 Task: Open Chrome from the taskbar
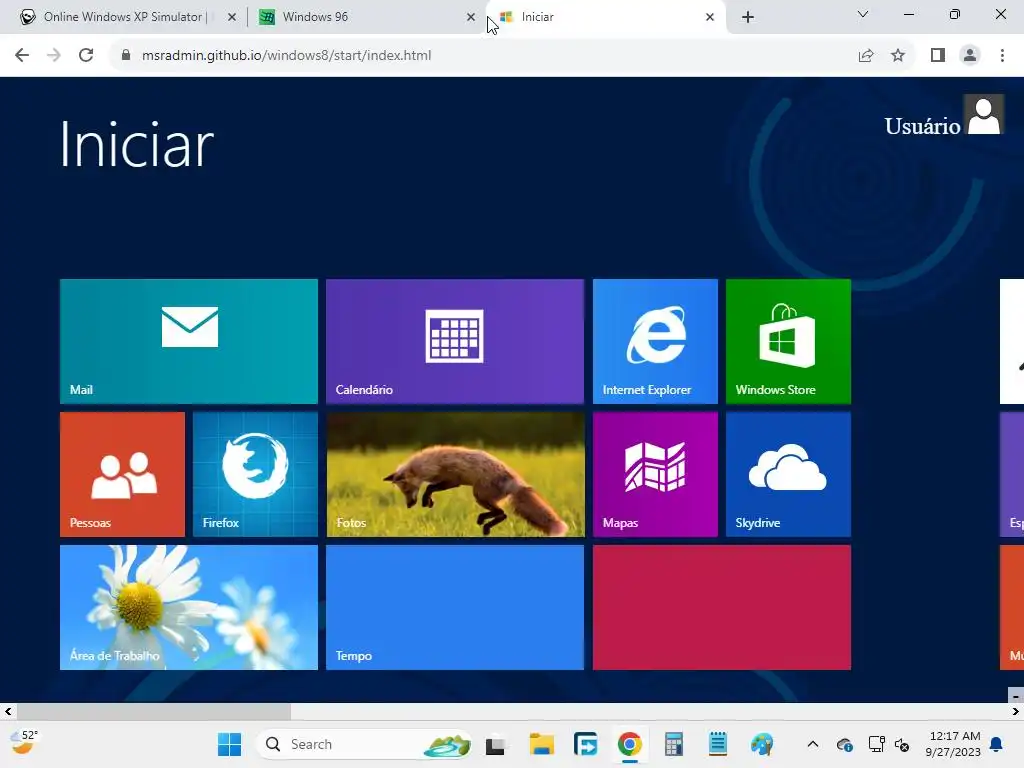(x=630, y=744)
